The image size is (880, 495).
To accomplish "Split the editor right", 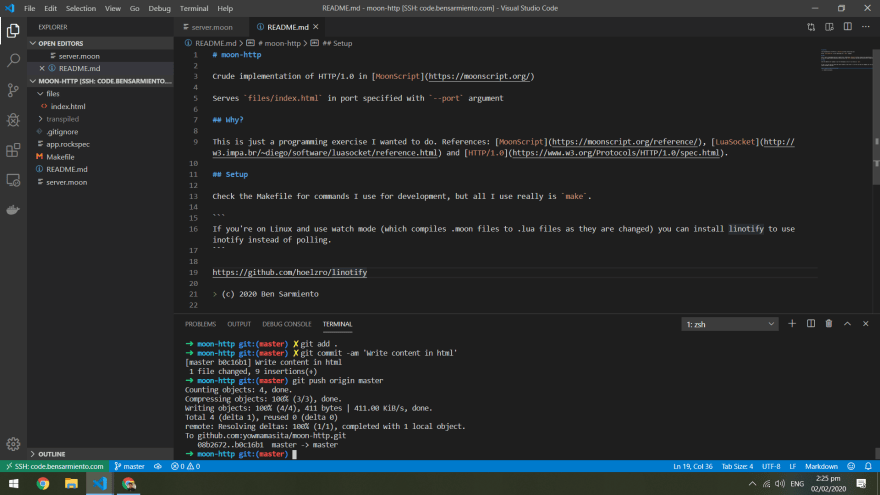I will coord(847,27).
